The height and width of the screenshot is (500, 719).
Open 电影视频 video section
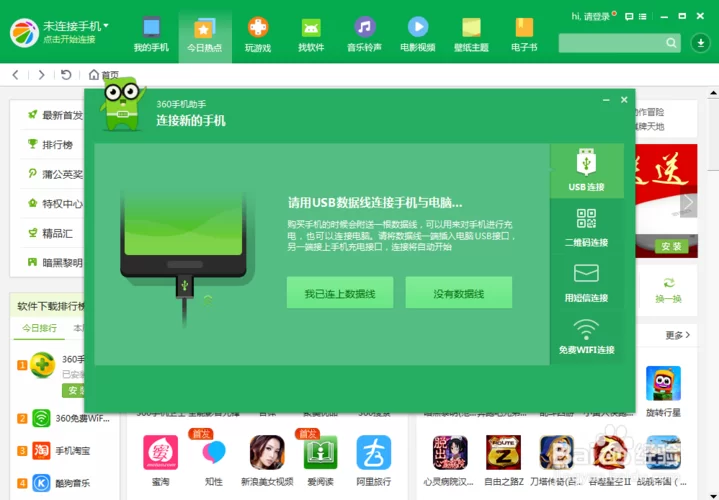click(417, 35)
